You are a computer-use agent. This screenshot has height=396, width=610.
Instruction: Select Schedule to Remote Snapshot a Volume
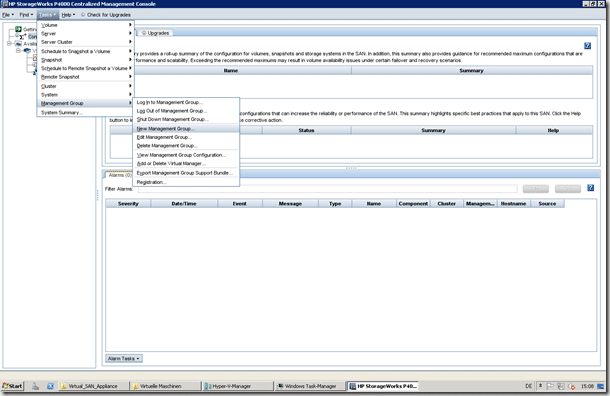85,68
